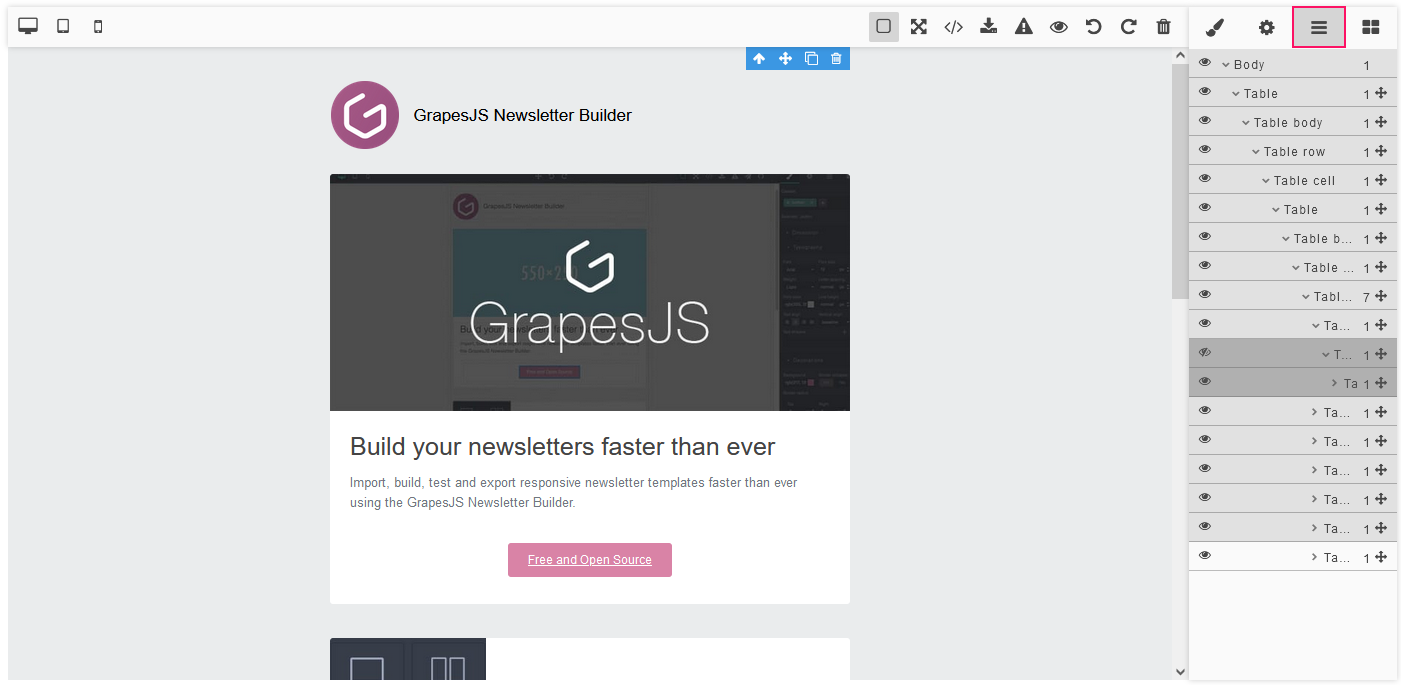Switch to tablet device preview

pyautogui.click(x=63, y=26)
